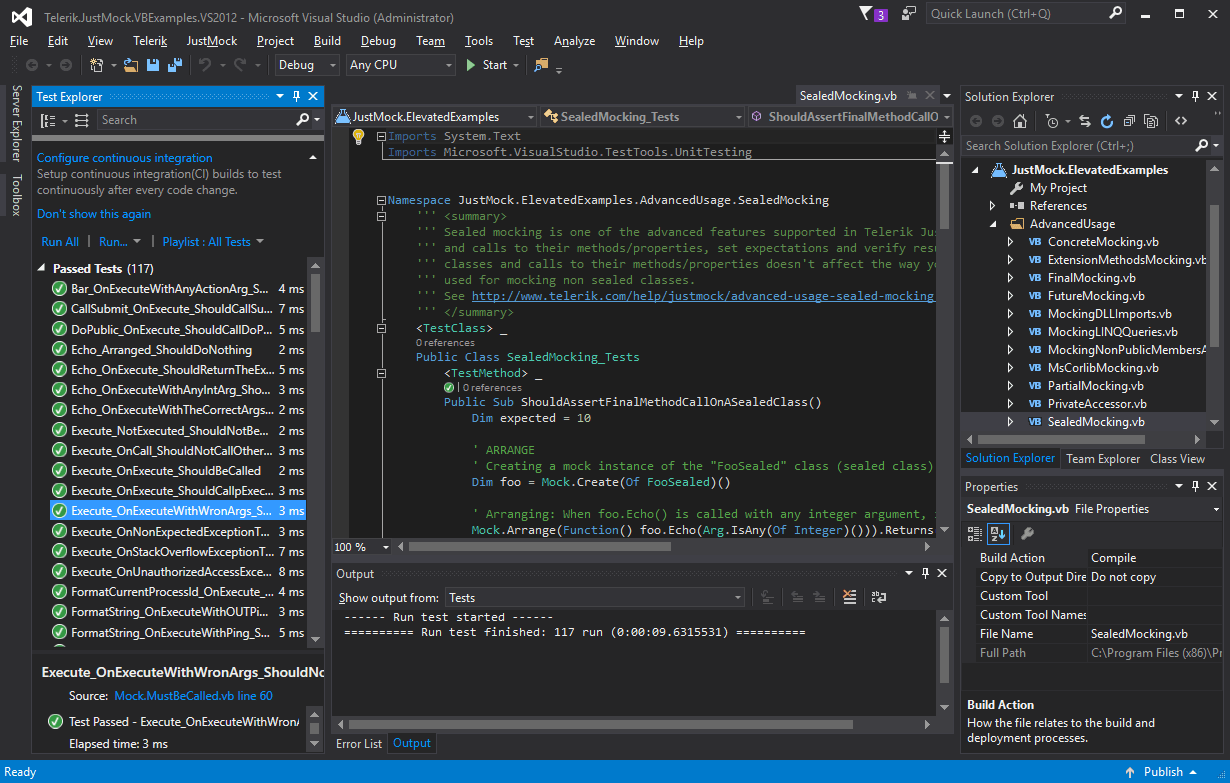
Task: Click the Refresh icon in Solution Explorer
Action: click(1107, 121)
